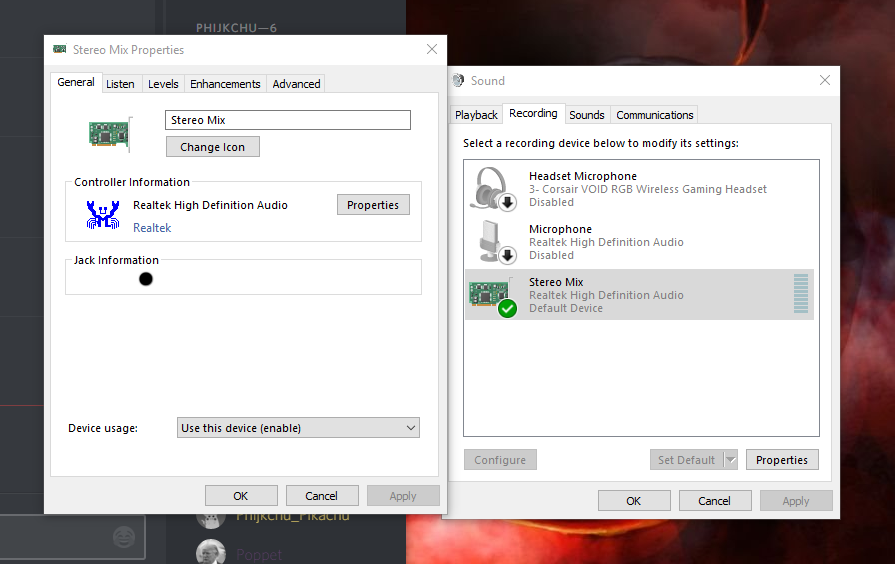Click the Stereo Mix Properties title bar icon
This screenshot has height=564, width=895.
click(59, 49)
